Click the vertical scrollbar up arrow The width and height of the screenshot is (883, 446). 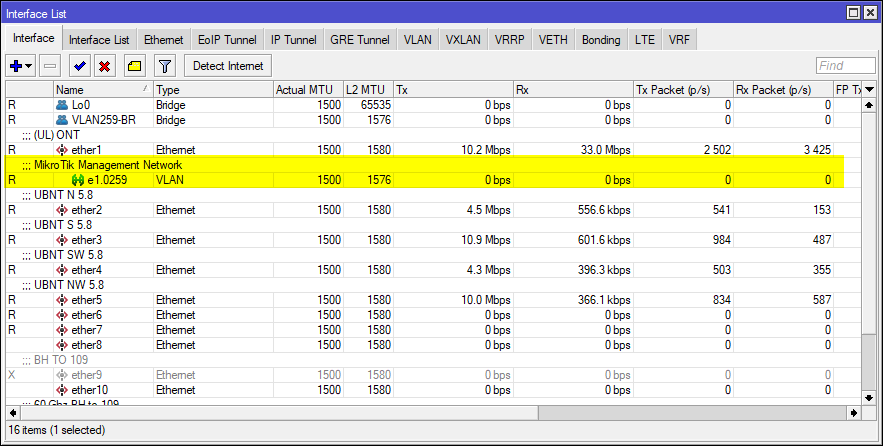[869, 105]
